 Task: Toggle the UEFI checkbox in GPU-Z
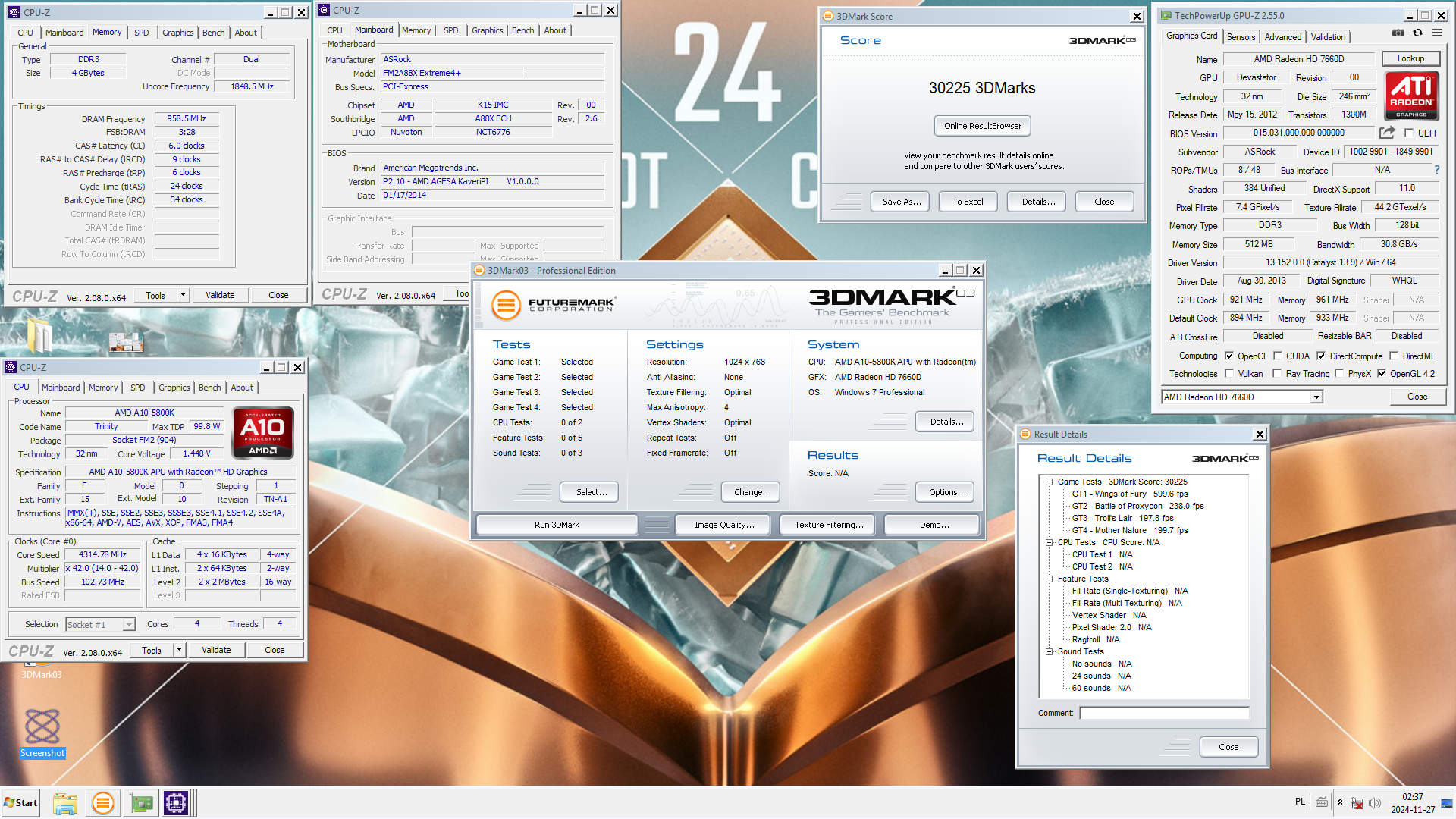click(x=1409, y=133)
